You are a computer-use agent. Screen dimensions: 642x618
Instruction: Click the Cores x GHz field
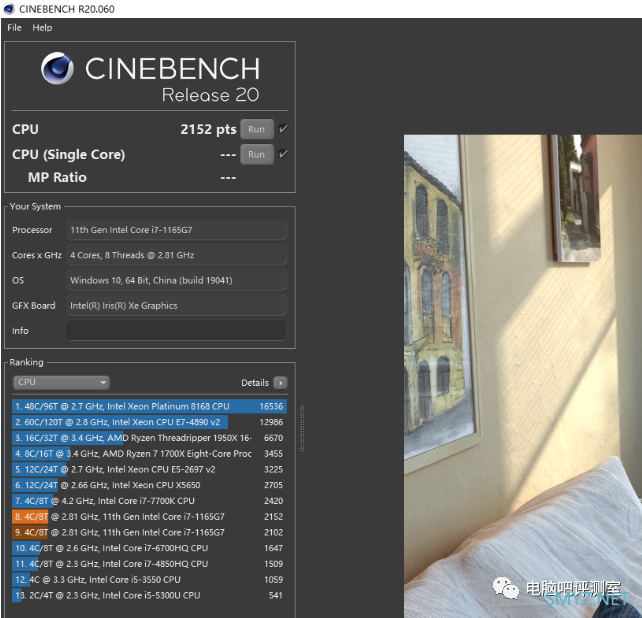[x=176, y=255]
